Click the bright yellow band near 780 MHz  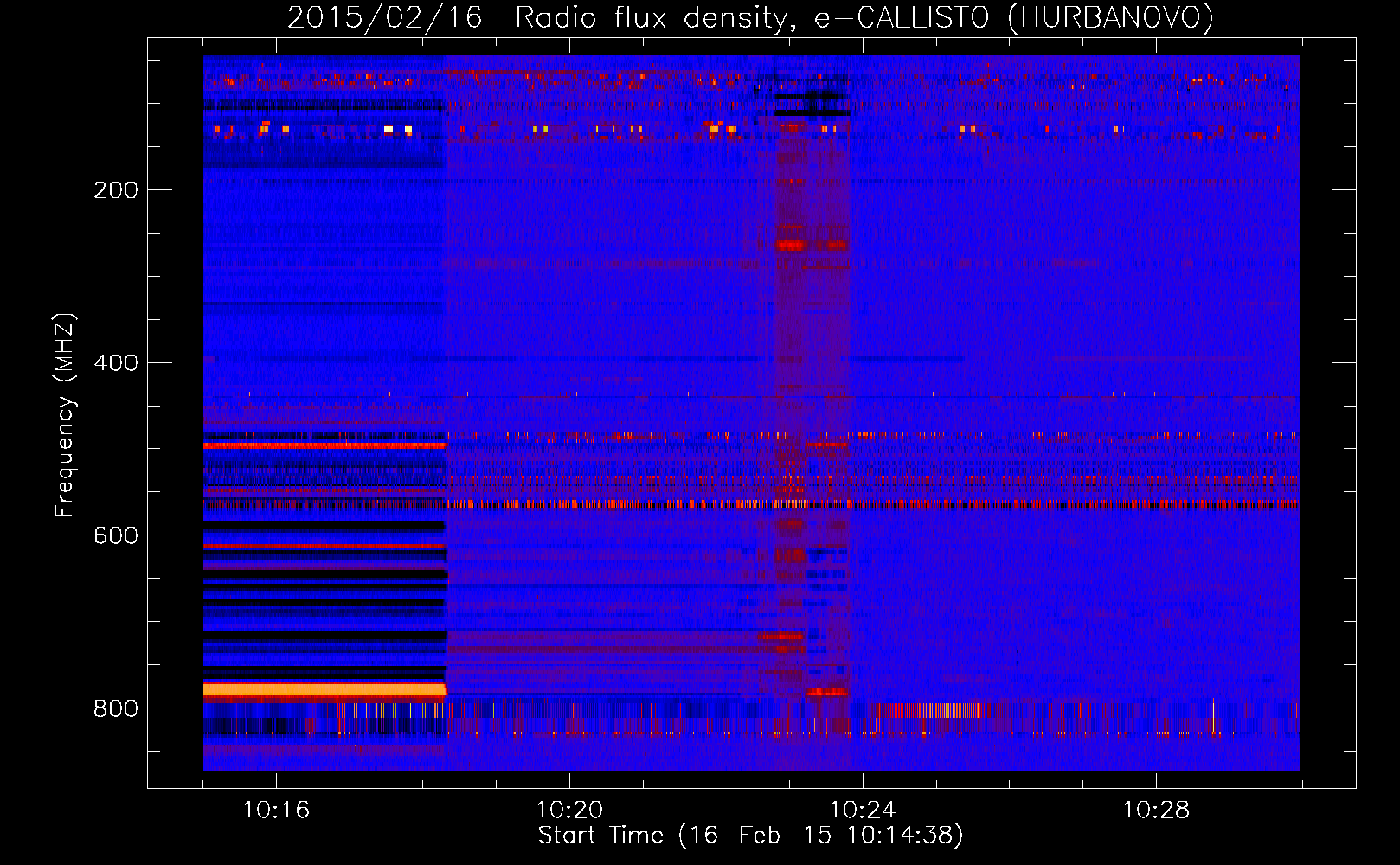[324, 689]
